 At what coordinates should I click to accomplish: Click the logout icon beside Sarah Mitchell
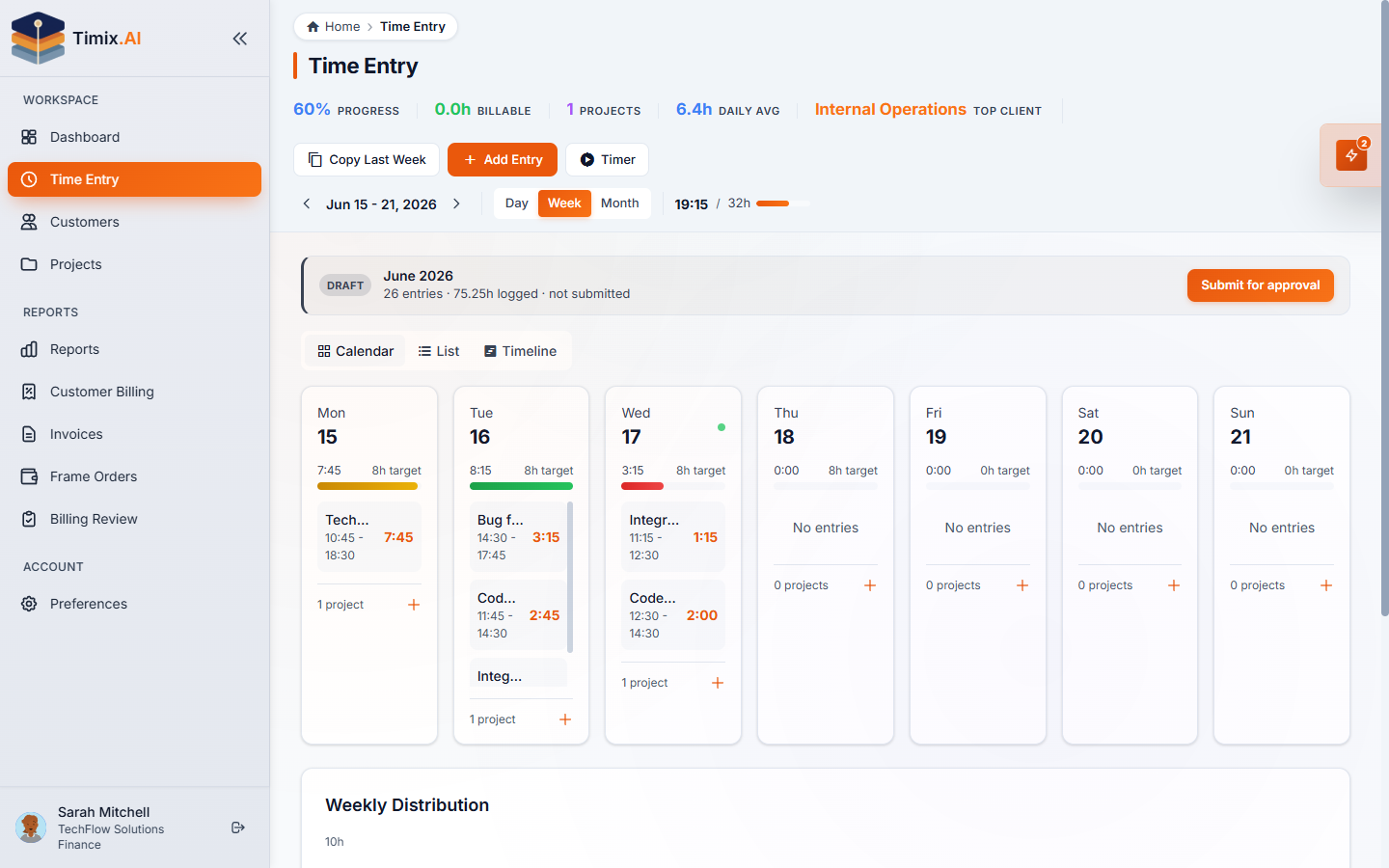[238, 827]
